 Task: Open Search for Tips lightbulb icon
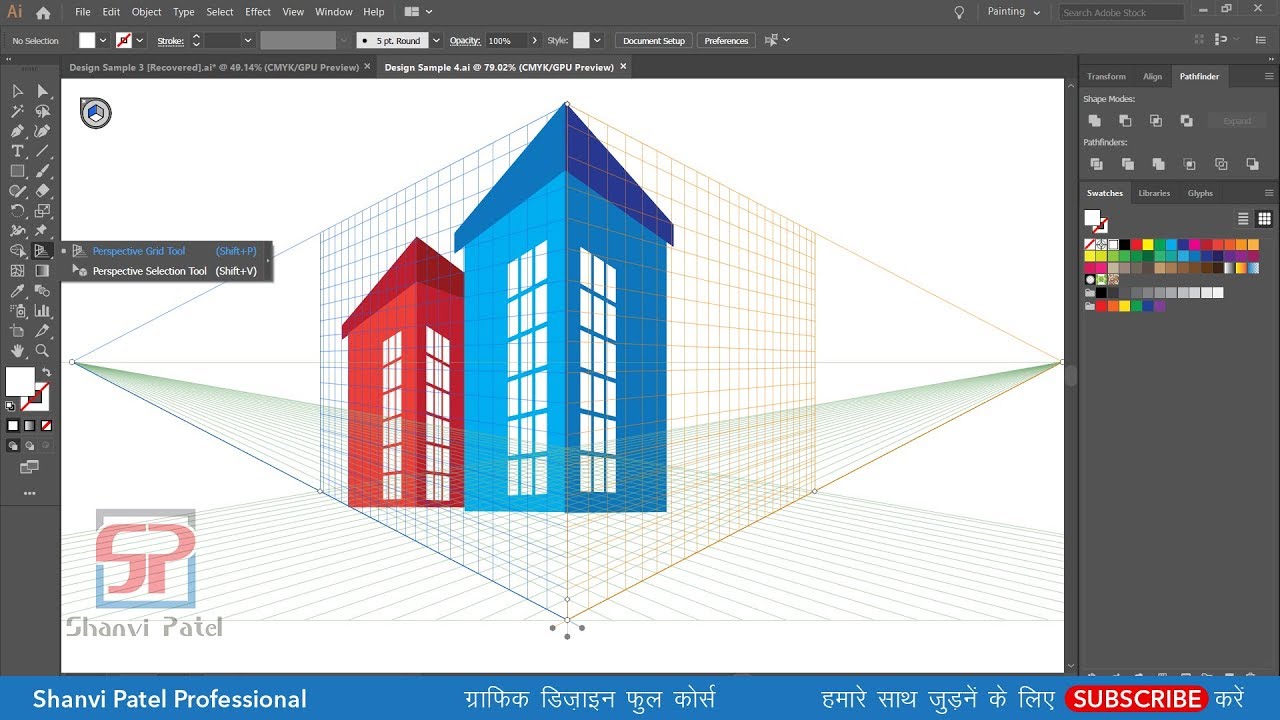pyautogui.click(x=960, y=12)
